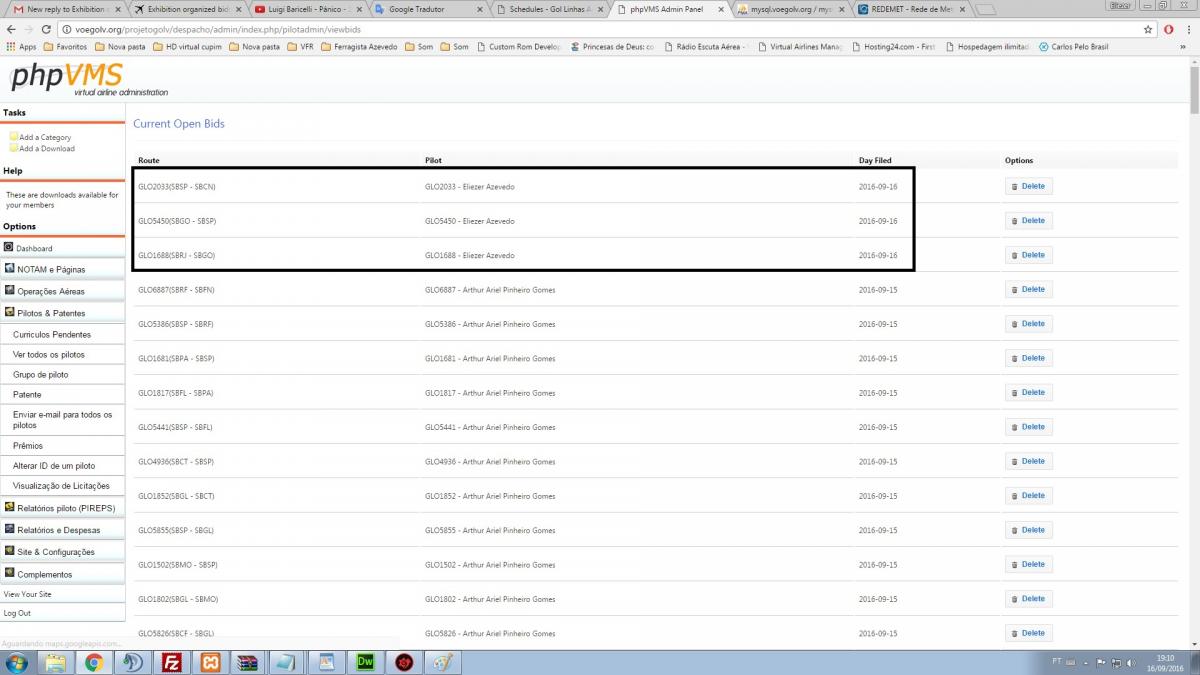Screen dimensions: 1200x675
Task: Expand the Site & Configurações section
Action: [62, 552]
